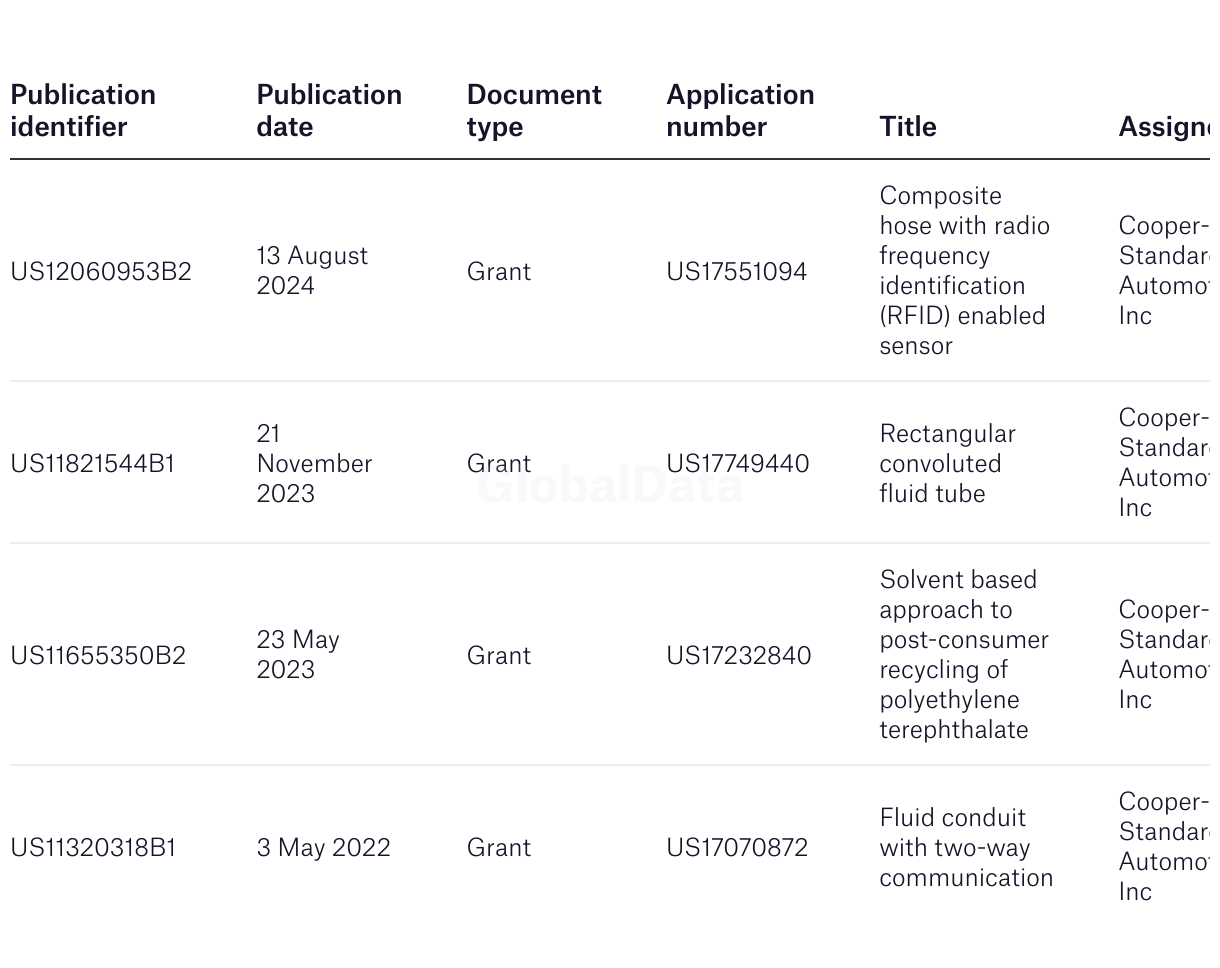Click the Rectangular convoluted fluid tube title
The image size is (1220, 968).
click(947, 464)
